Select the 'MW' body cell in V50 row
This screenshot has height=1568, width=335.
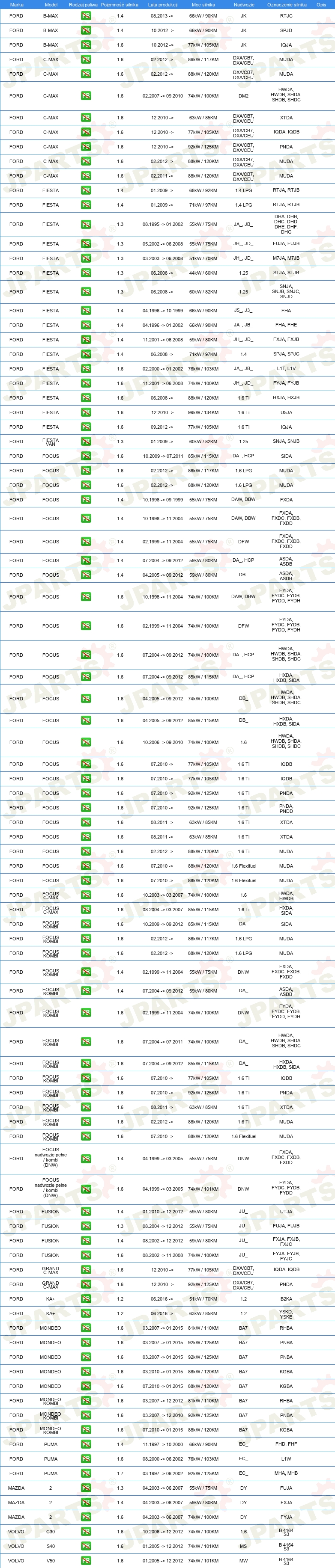coord(244,1561)
